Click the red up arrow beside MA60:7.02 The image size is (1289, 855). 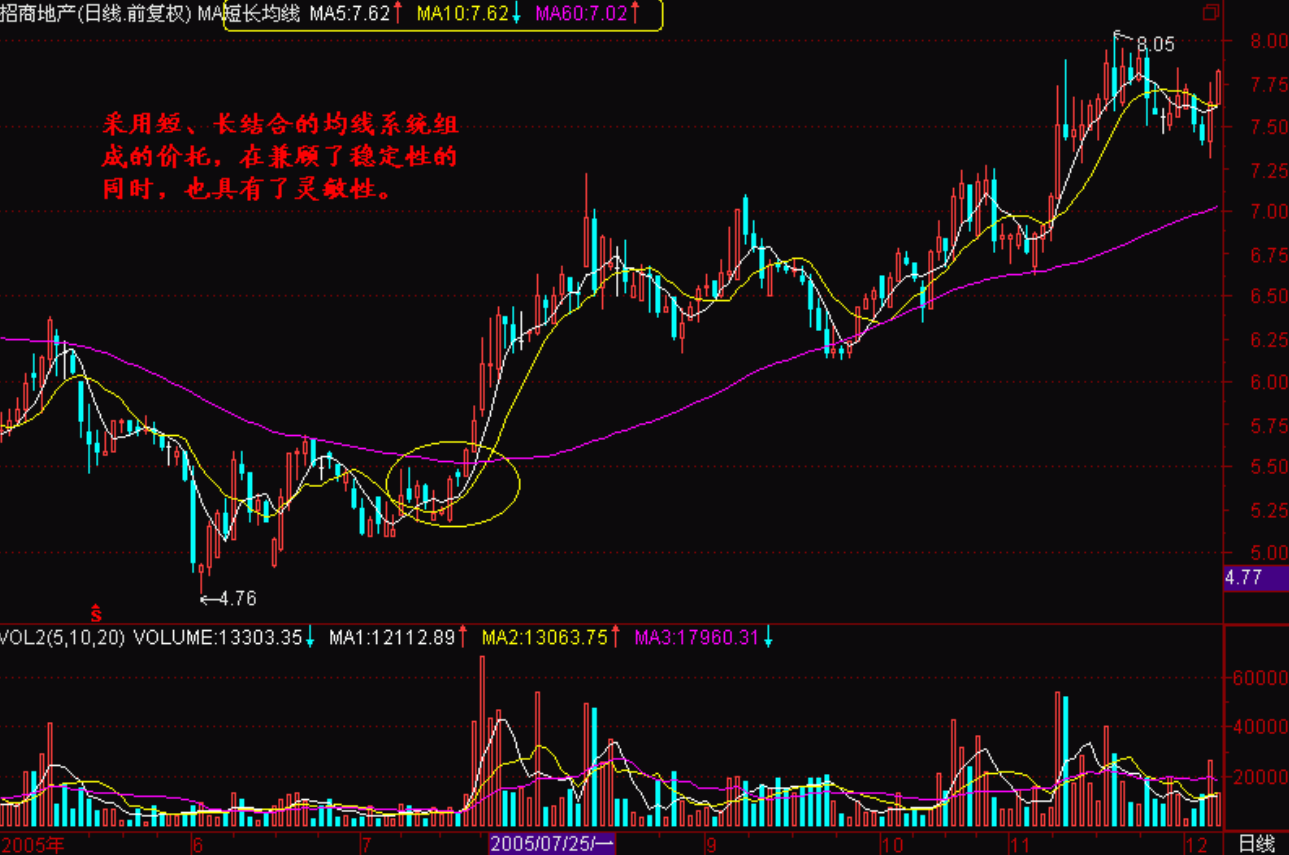(x=636, y=14)
